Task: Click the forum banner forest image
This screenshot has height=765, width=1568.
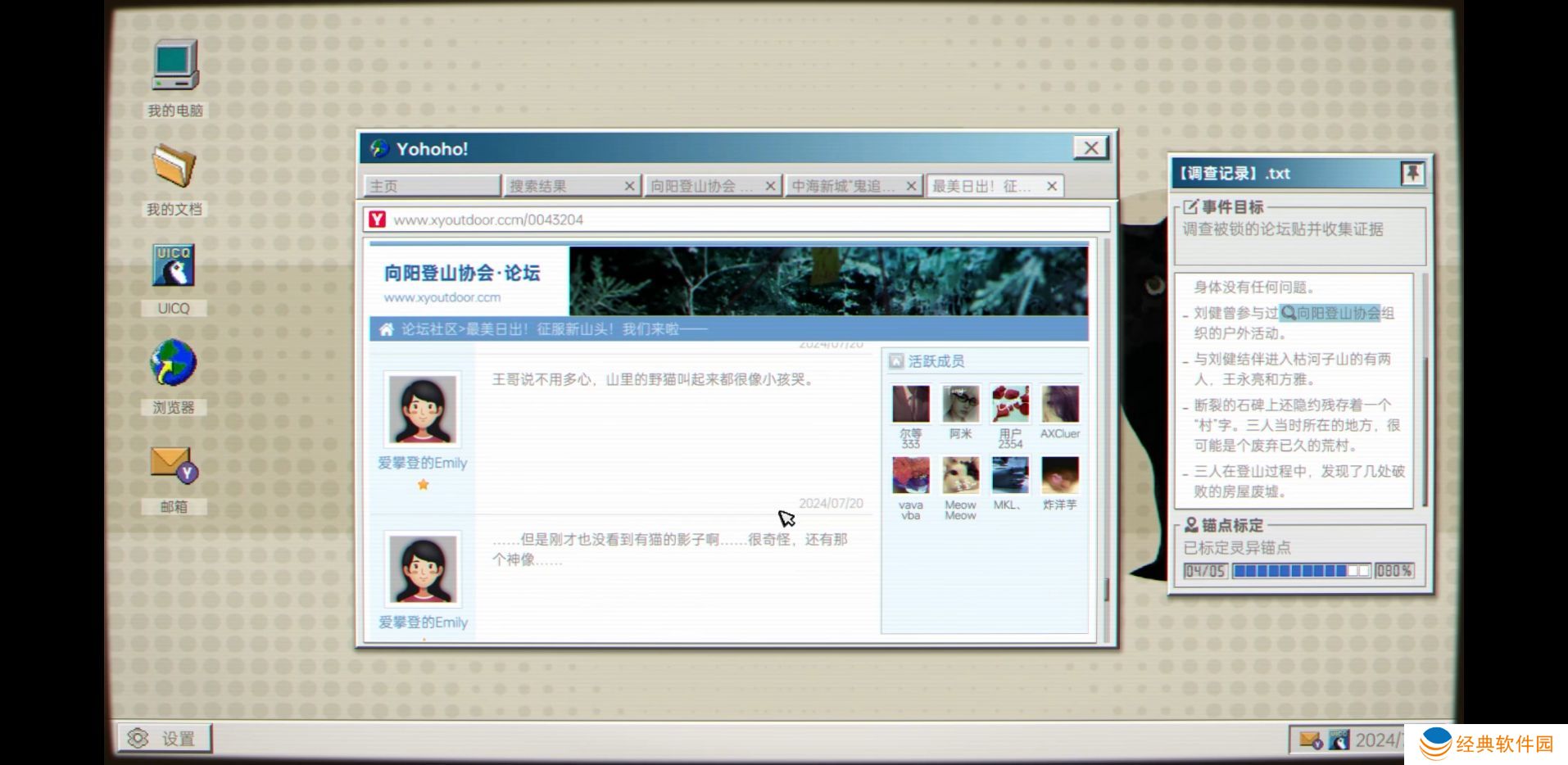Action: pos(828,280)
